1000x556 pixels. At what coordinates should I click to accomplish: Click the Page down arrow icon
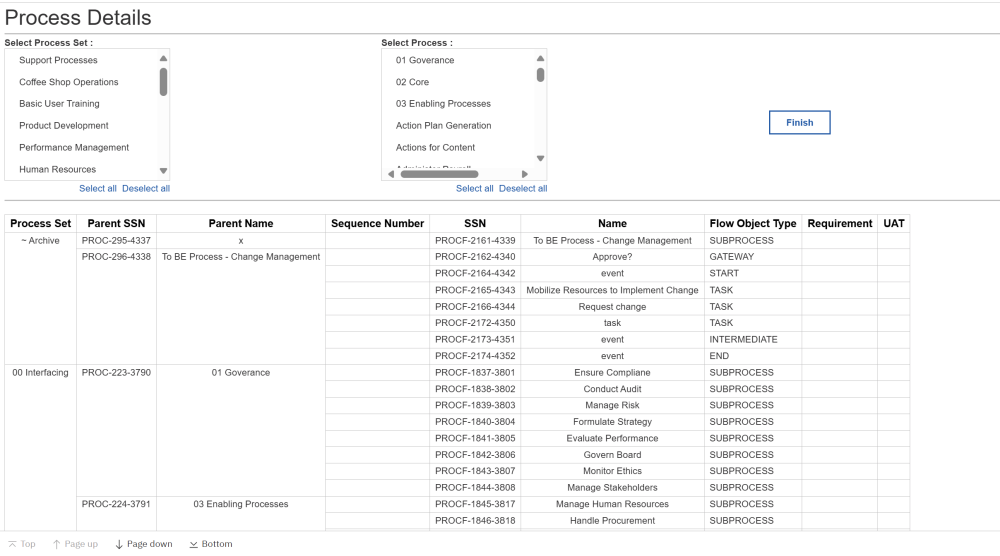pos(119,544)
